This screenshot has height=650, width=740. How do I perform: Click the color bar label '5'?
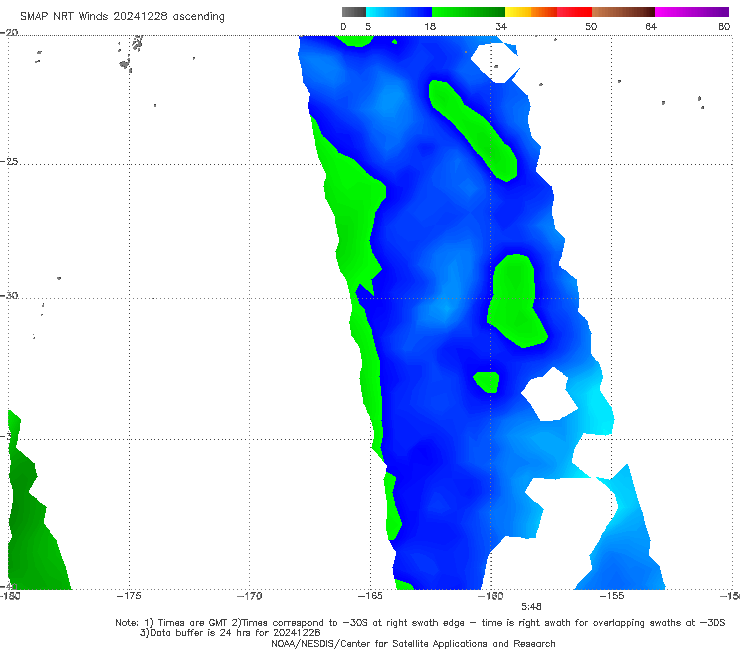click(368, 27)
